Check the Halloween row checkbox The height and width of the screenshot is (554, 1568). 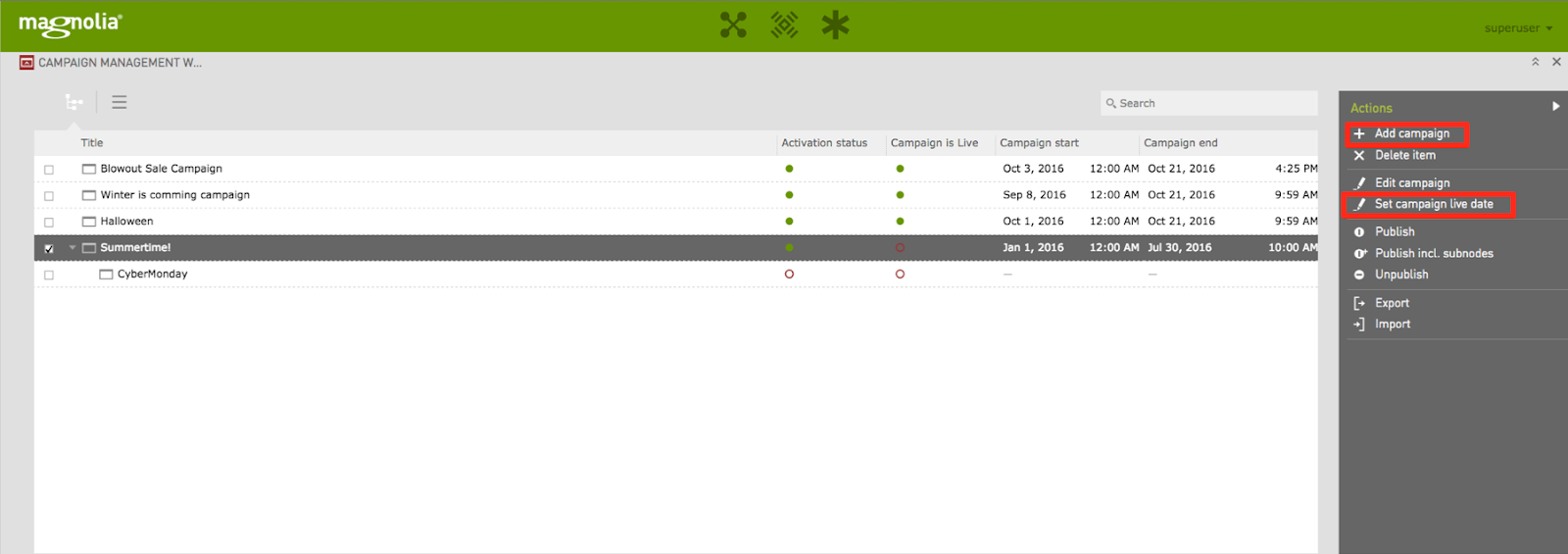click(49, 223)
